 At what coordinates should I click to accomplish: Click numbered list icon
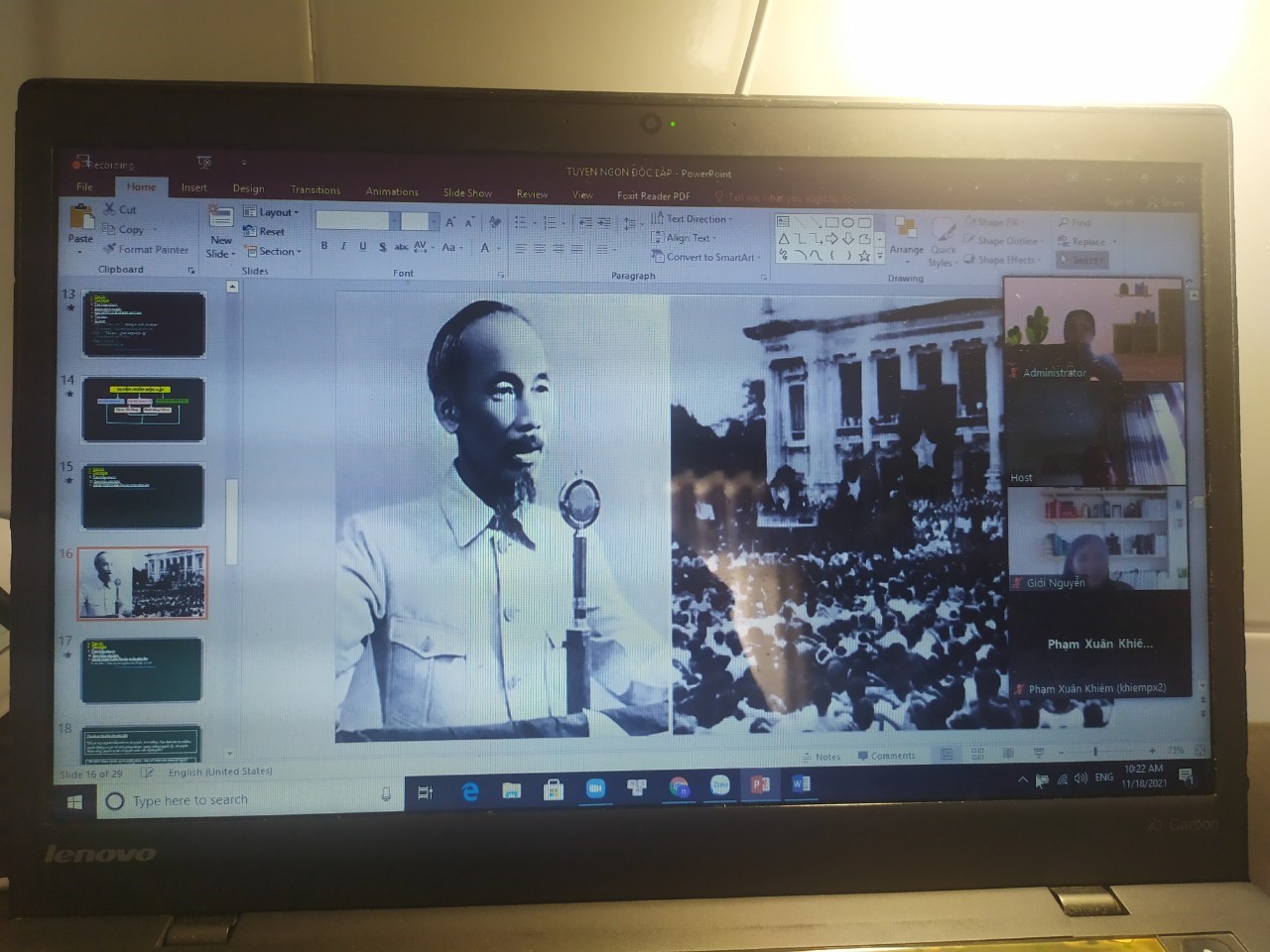[549, 222]
